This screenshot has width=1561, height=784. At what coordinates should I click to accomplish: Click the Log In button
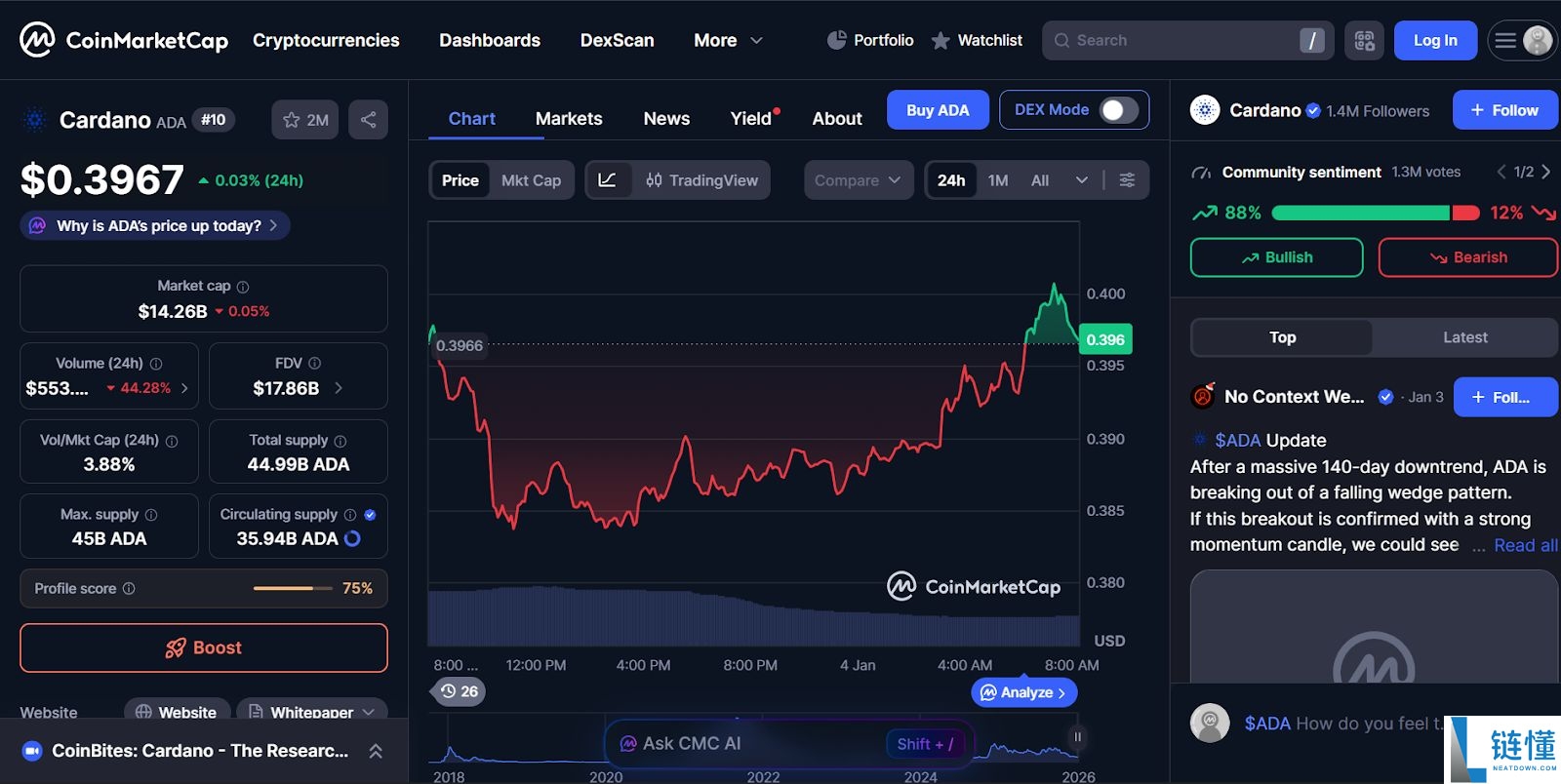click(1435, 41)
